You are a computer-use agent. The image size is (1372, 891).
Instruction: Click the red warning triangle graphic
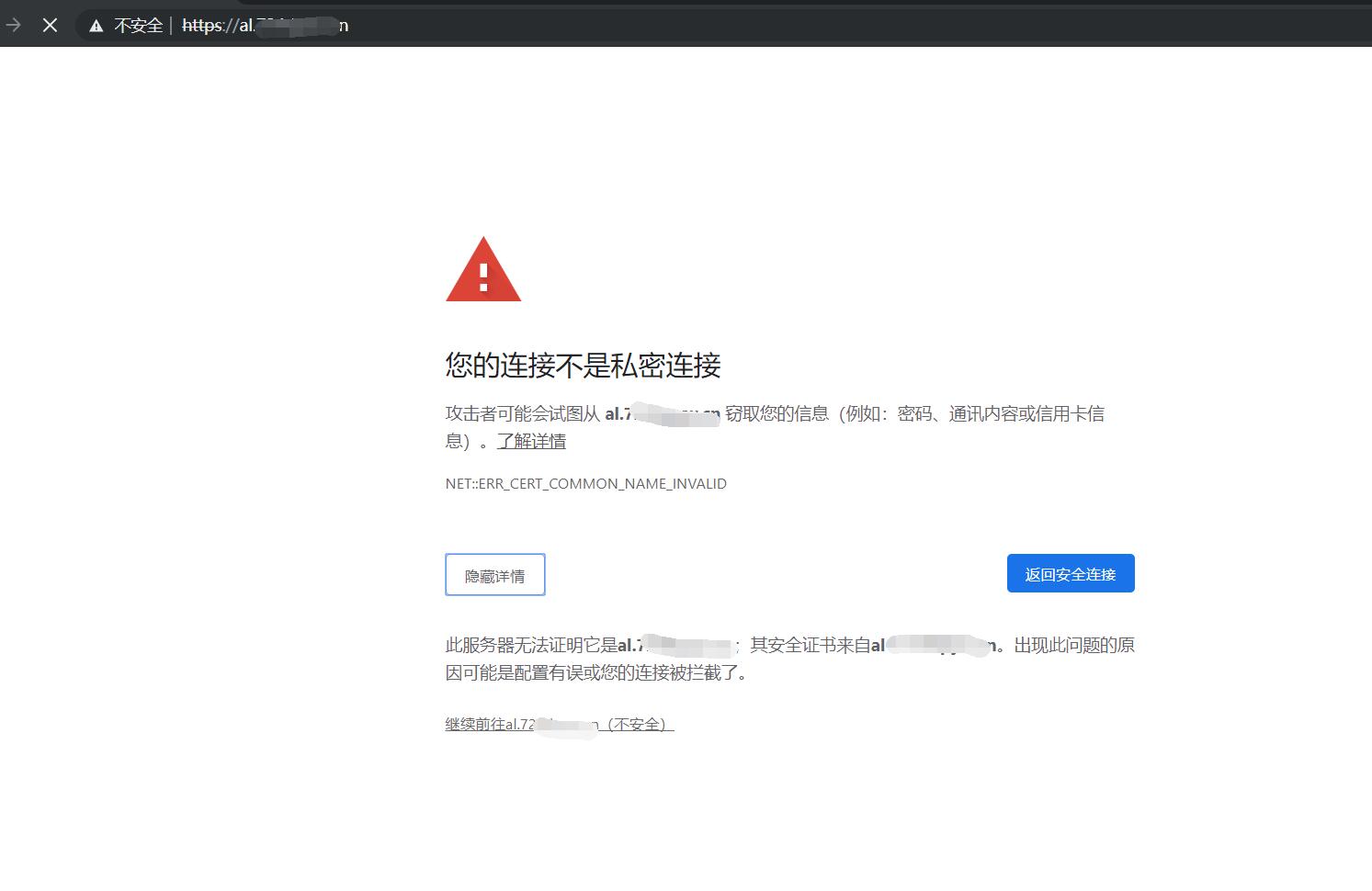click(483, 271)
